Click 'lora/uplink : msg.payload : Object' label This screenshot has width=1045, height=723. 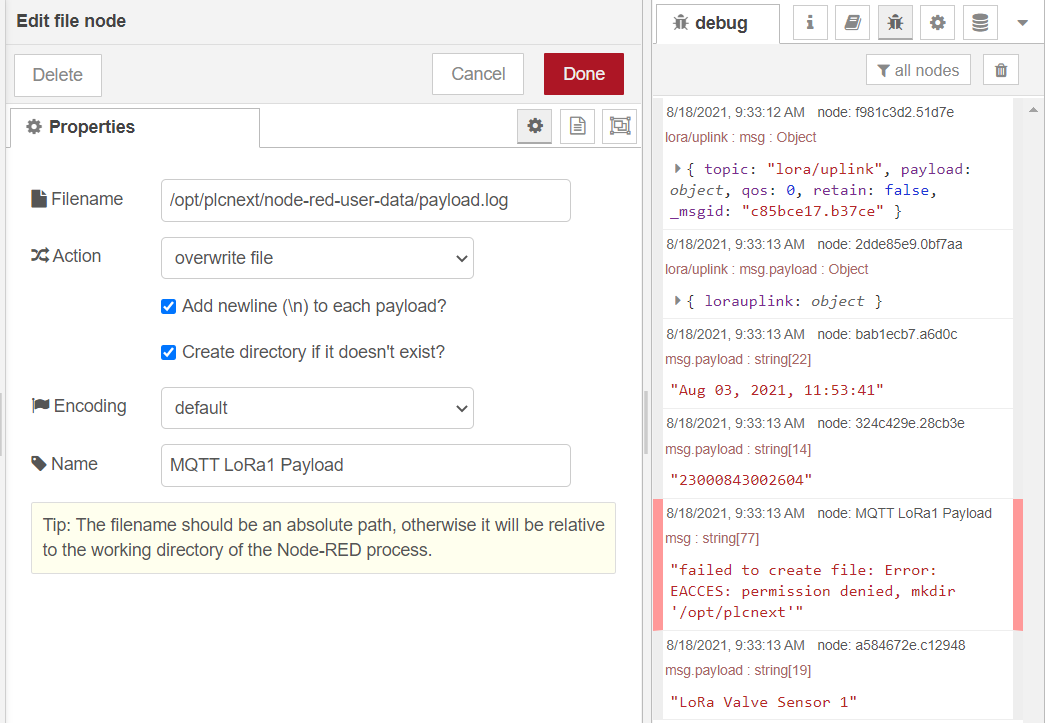[766, 269]
